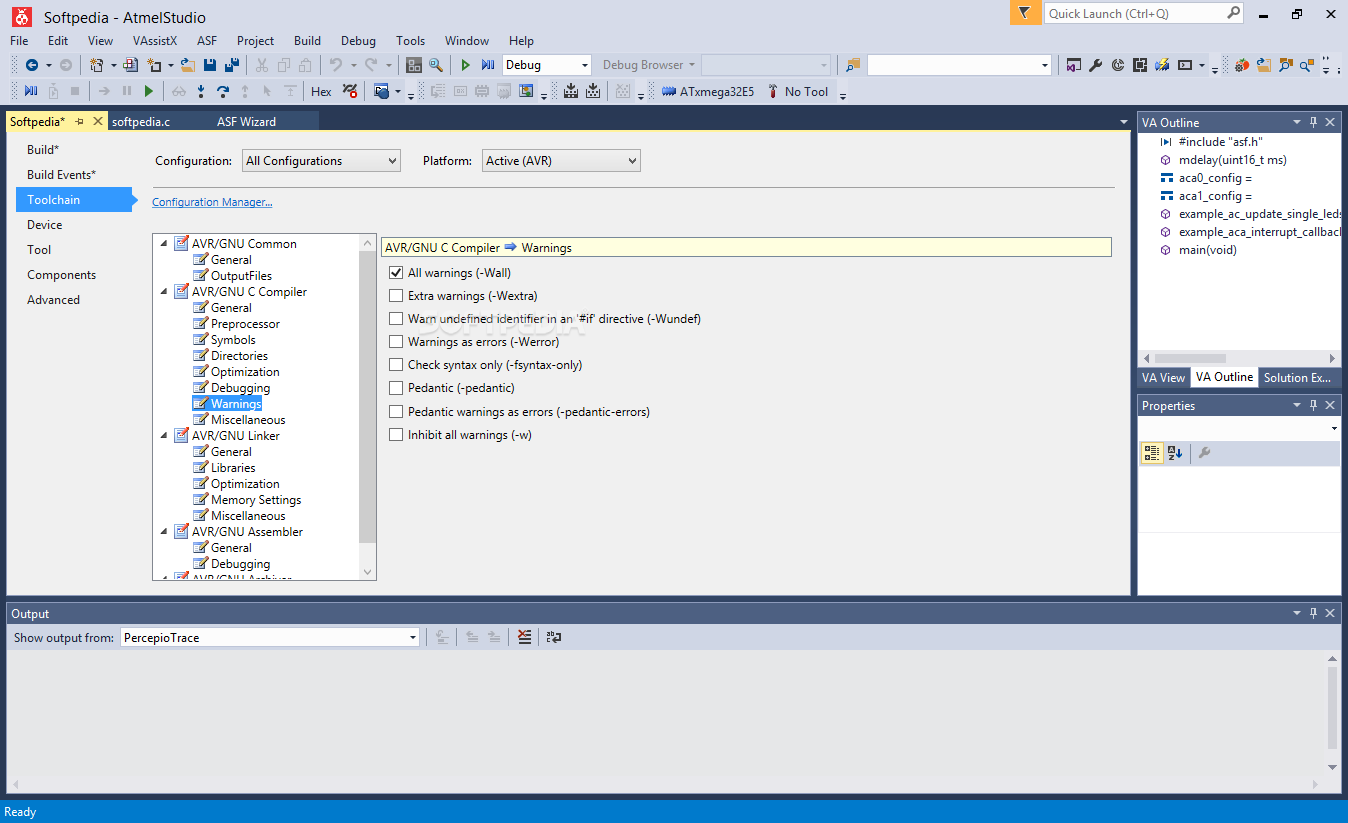Click the New Project icon
The height and width of the screenshot is (823, 1348).
point(97,65)
